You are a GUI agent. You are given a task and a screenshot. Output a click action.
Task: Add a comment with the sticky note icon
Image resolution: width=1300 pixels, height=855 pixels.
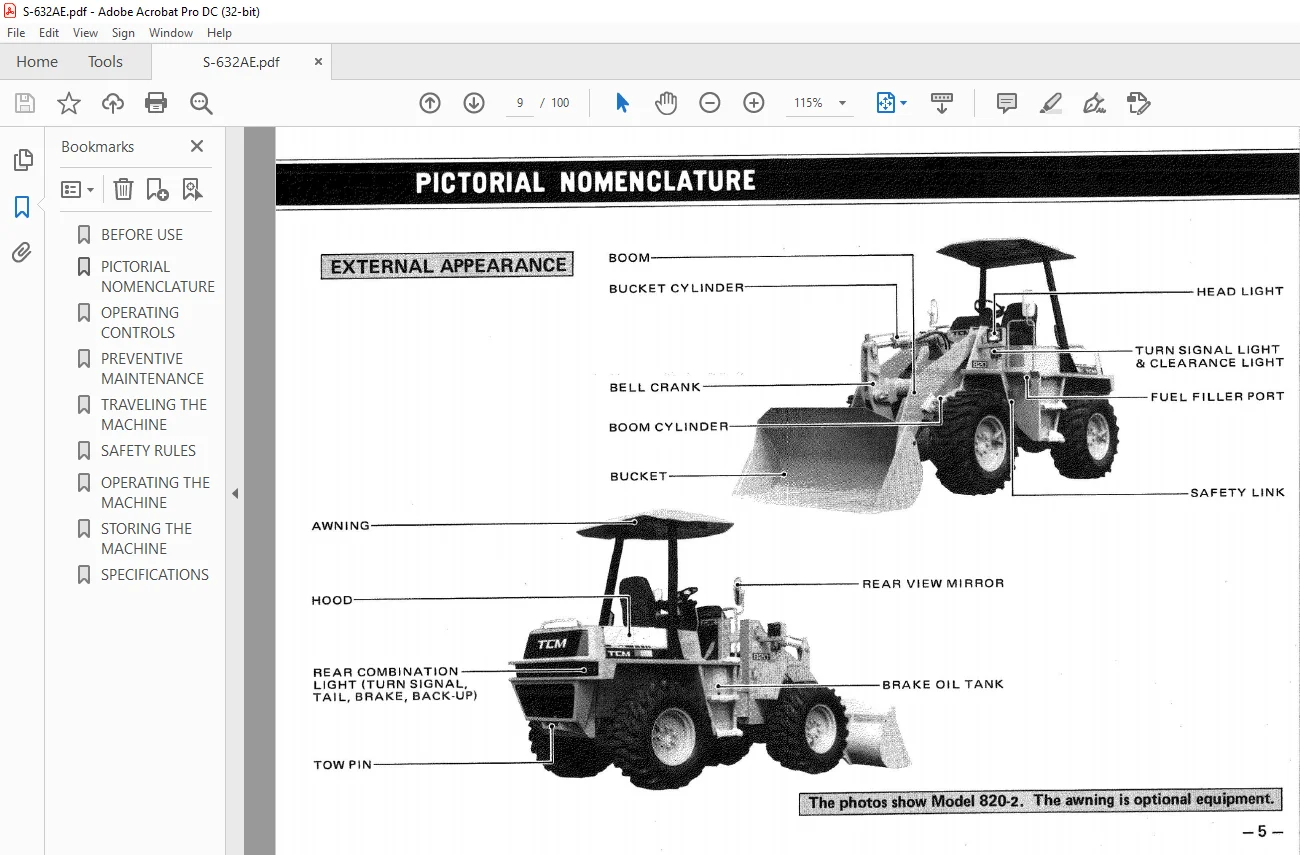[x=1007, y=103]
